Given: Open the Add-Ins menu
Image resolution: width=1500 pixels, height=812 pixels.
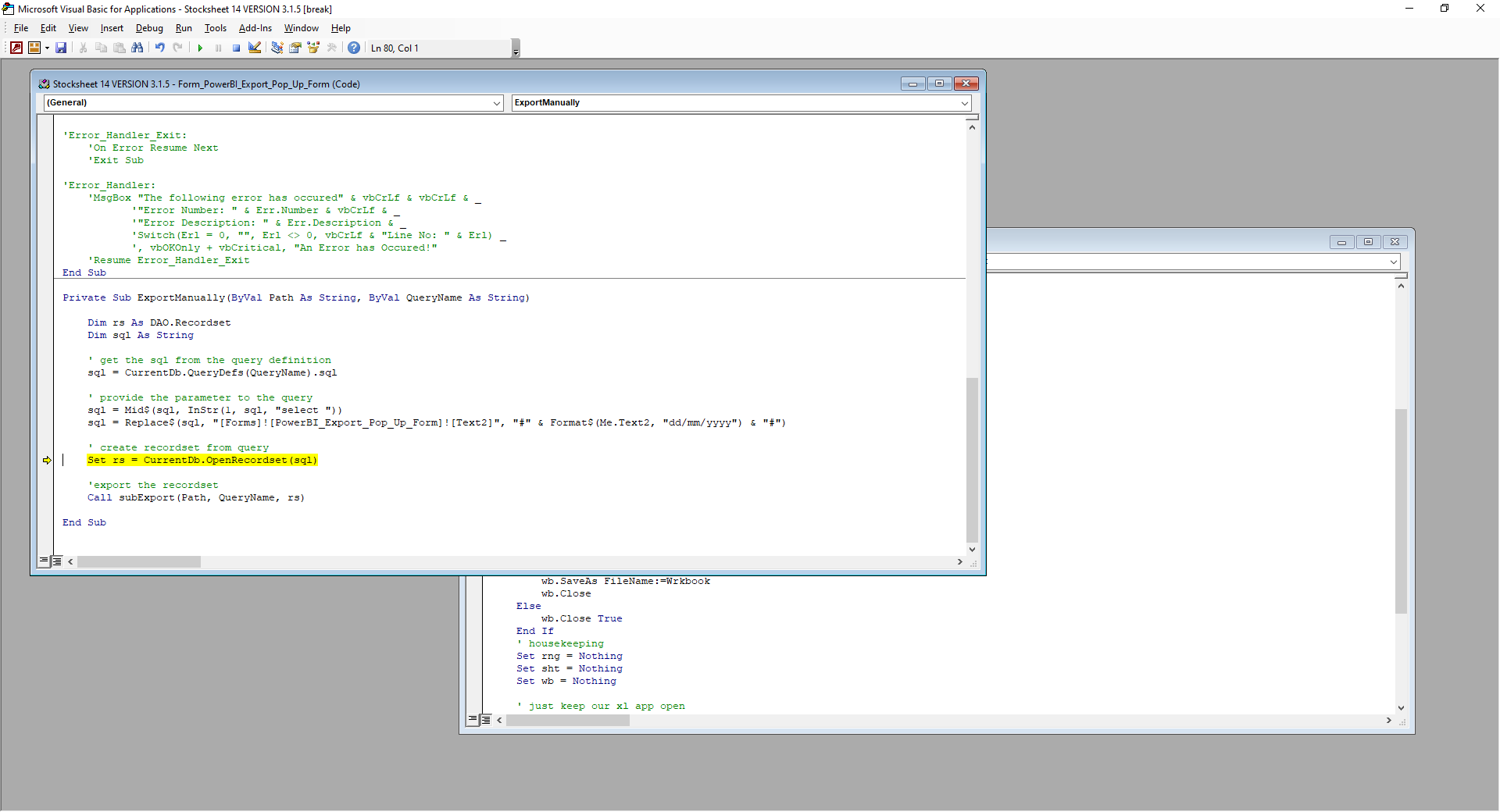Looking at the screenshot, I should point(255,28).
